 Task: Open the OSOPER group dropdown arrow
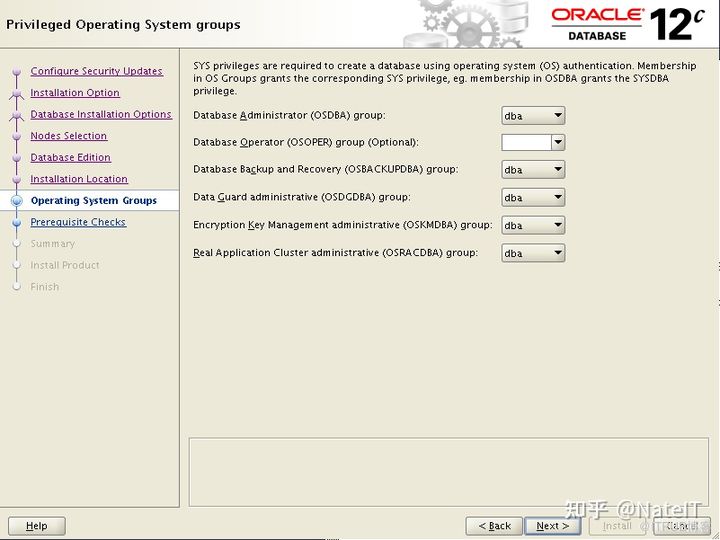point(558,142)
